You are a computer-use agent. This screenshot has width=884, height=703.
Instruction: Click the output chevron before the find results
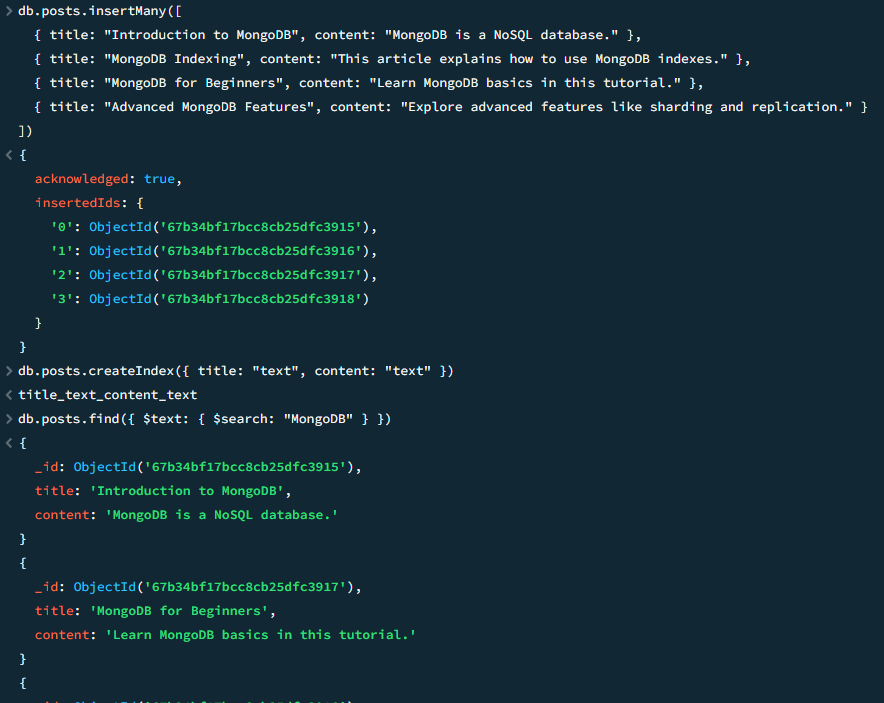click(9, 443)
